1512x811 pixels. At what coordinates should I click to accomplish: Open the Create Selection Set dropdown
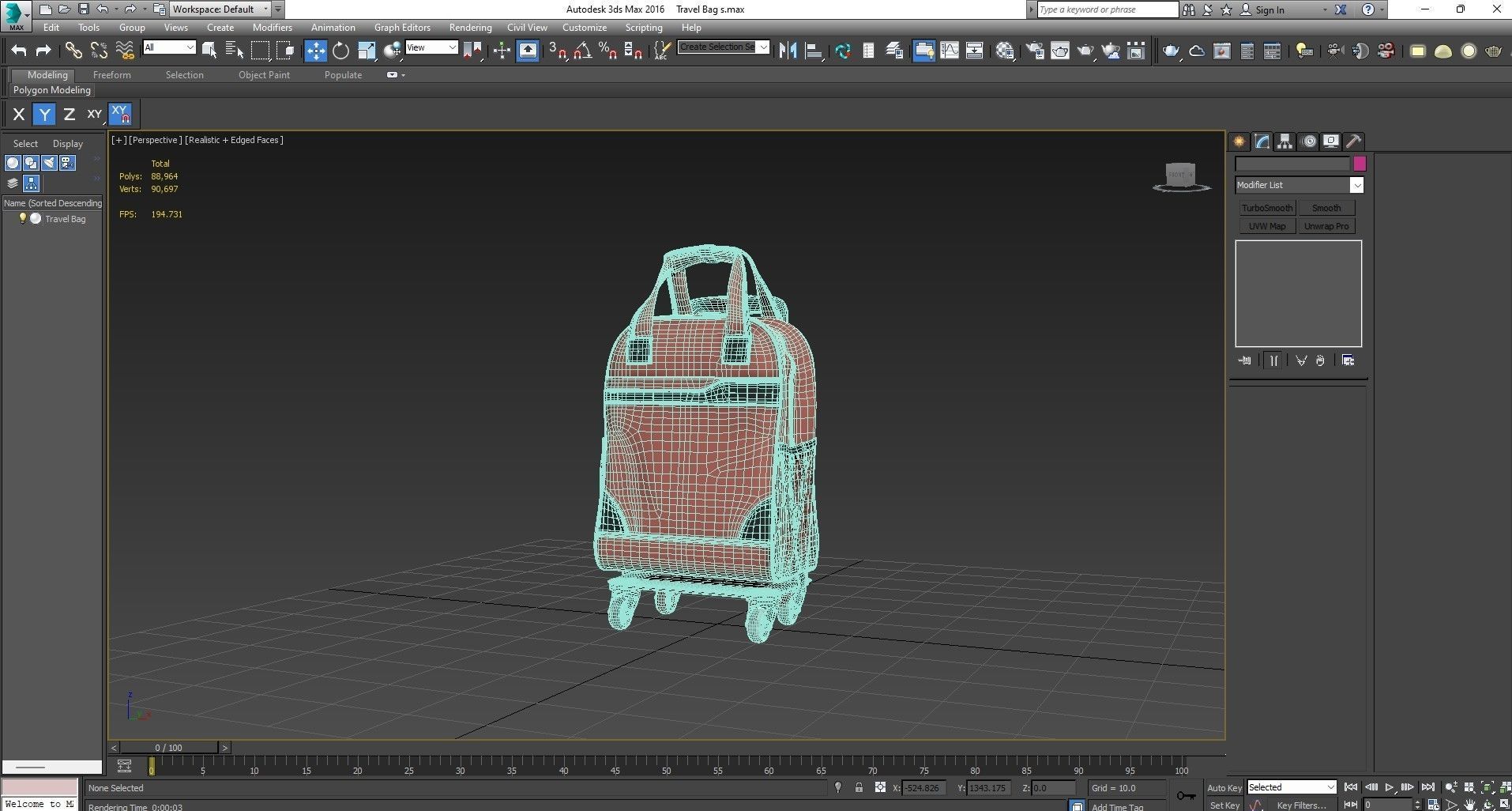coord(724,47)
